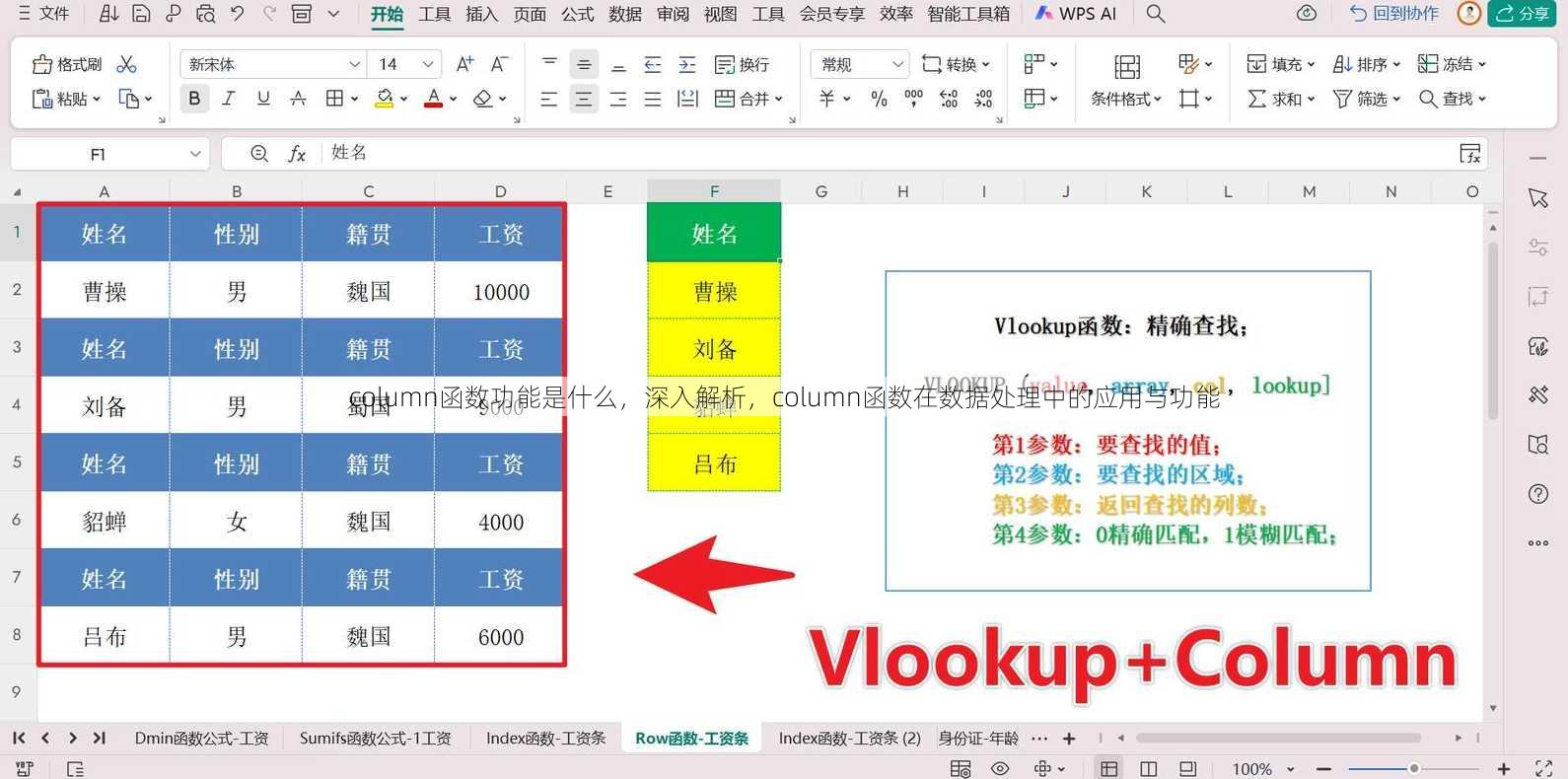Open the 文件 file menu
Screen dimensions: 1568x779
tap(44, 14)
